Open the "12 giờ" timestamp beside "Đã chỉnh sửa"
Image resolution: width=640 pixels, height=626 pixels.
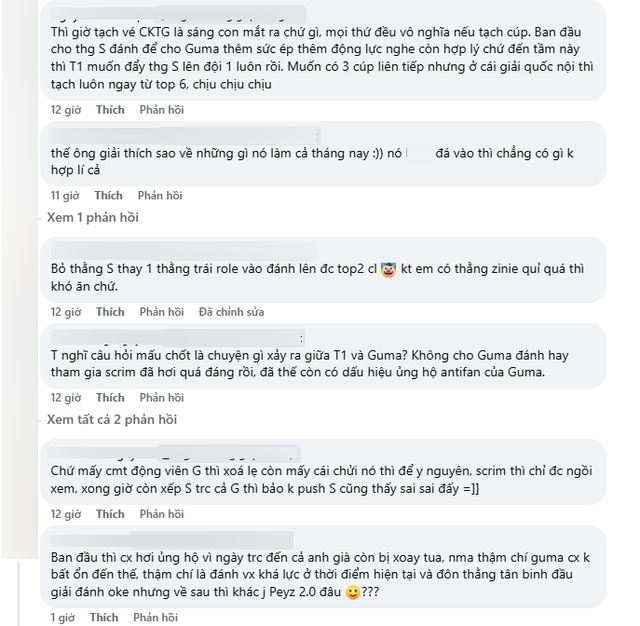[x=66, y=312]
